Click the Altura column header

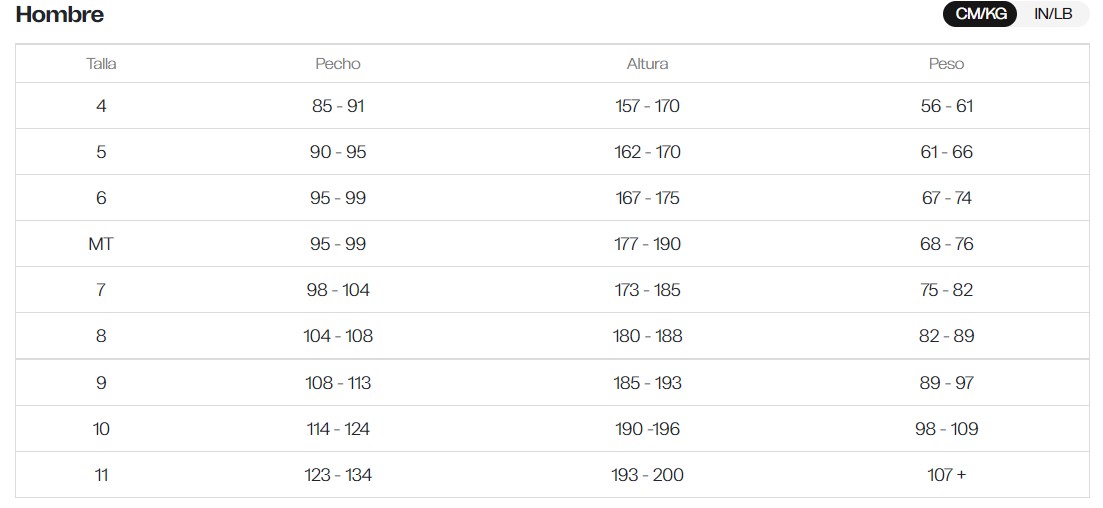(647, 64)
